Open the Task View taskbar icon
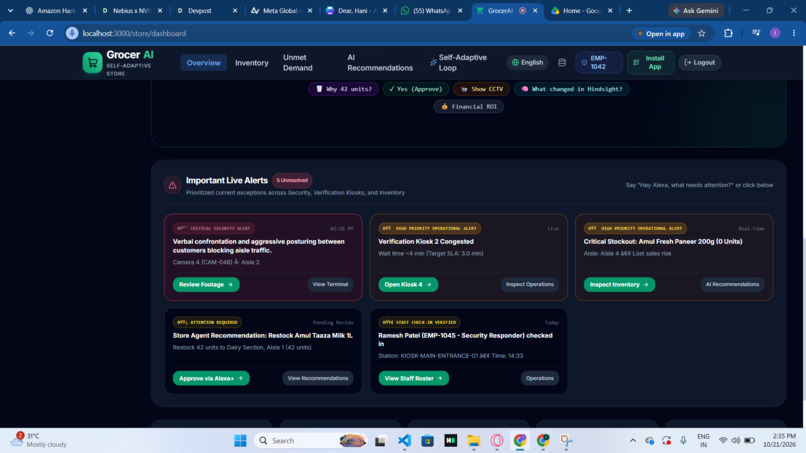The width and height of the screenshot is (806, 453). [380, 441]
